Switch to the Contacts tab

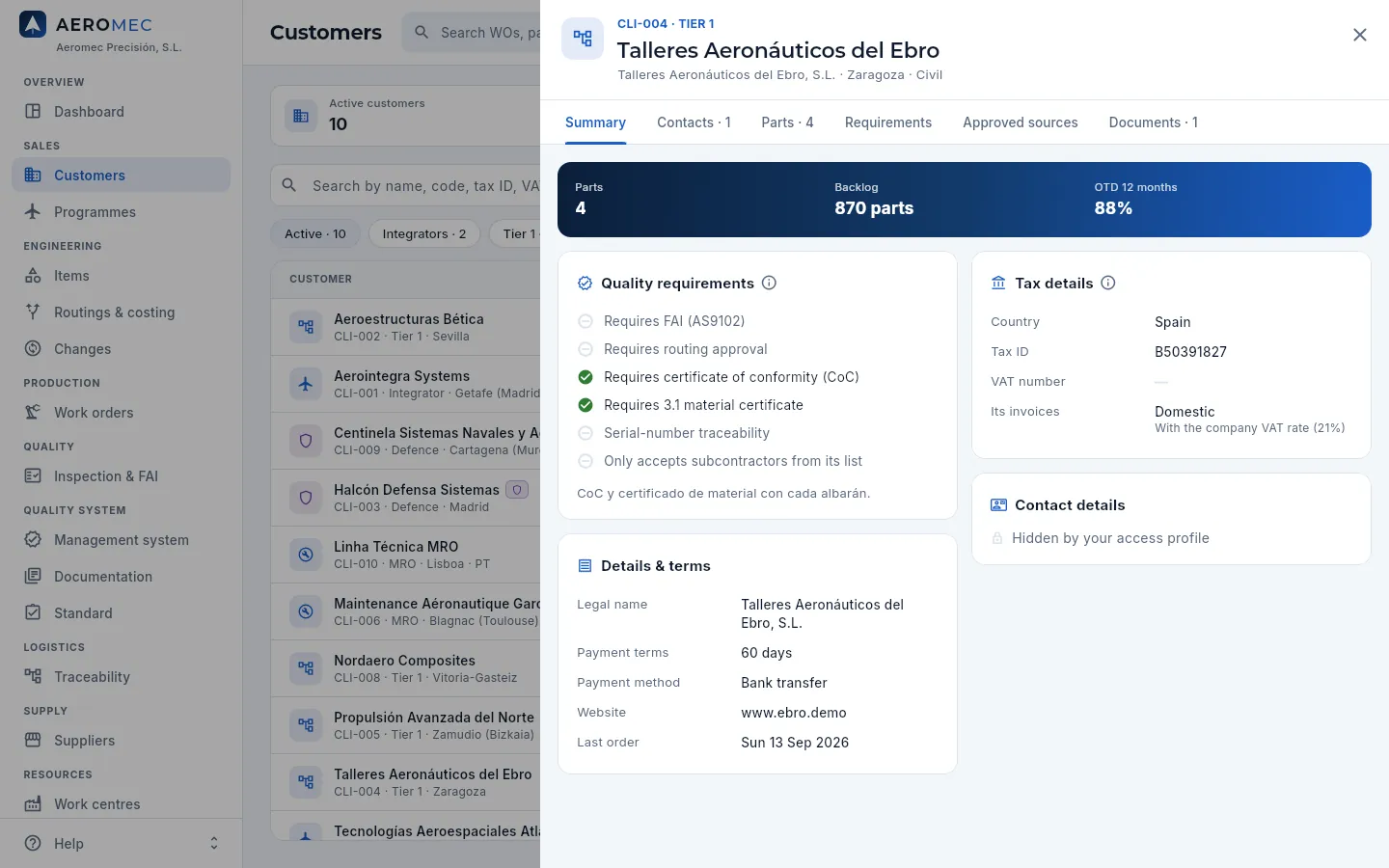(x=694, y=122)
